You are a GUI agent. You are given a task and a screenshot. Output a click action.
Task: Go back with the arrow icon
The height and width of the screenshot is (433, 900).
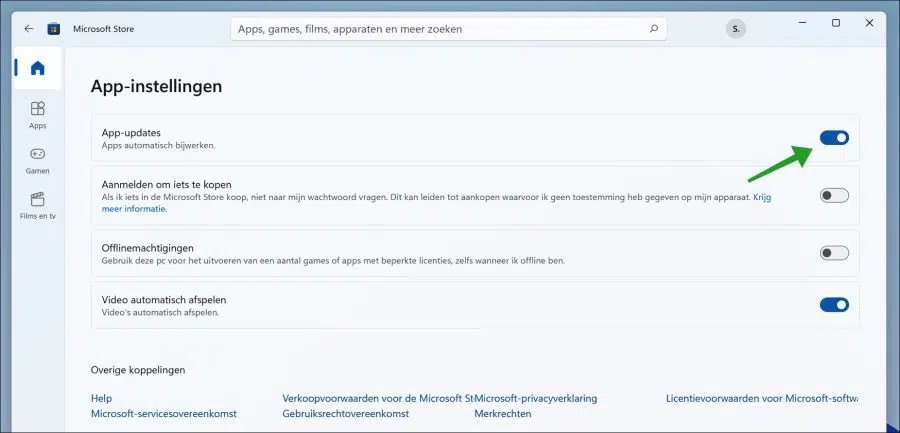click(29, 29)
